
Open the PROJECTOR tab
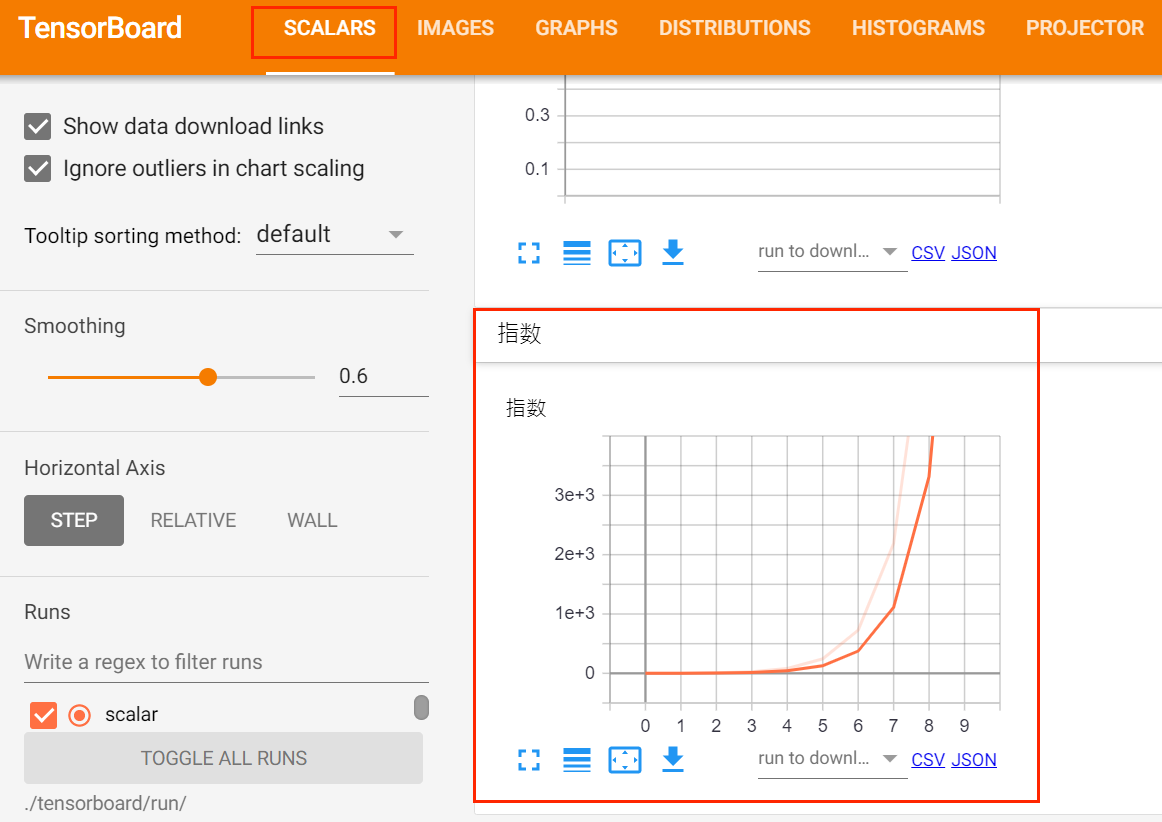click(1084, 28)
